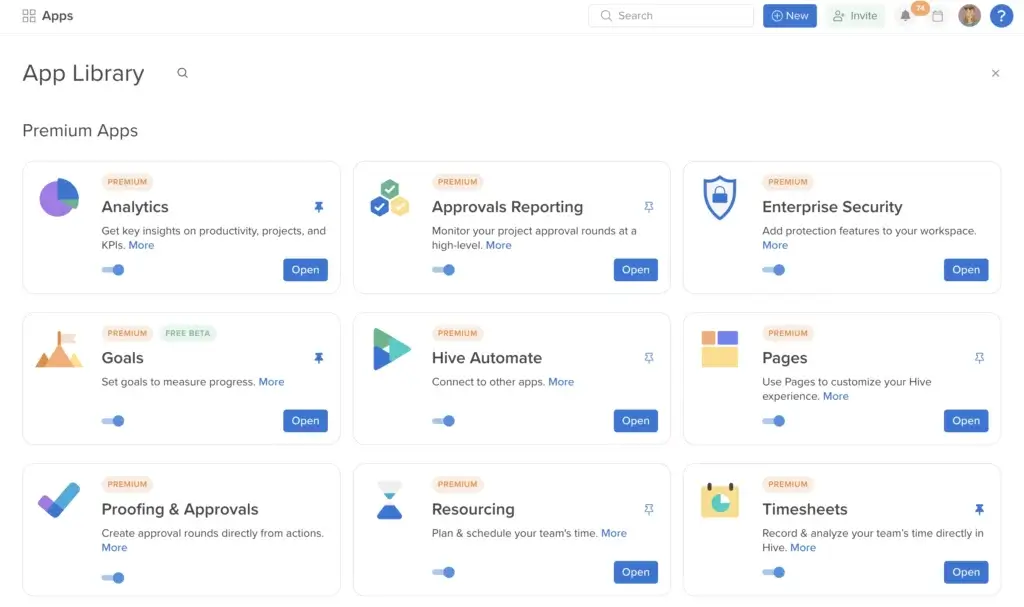Open the Resourcing app
Viewport: 1024px width, 607px height.
point(635,572)
